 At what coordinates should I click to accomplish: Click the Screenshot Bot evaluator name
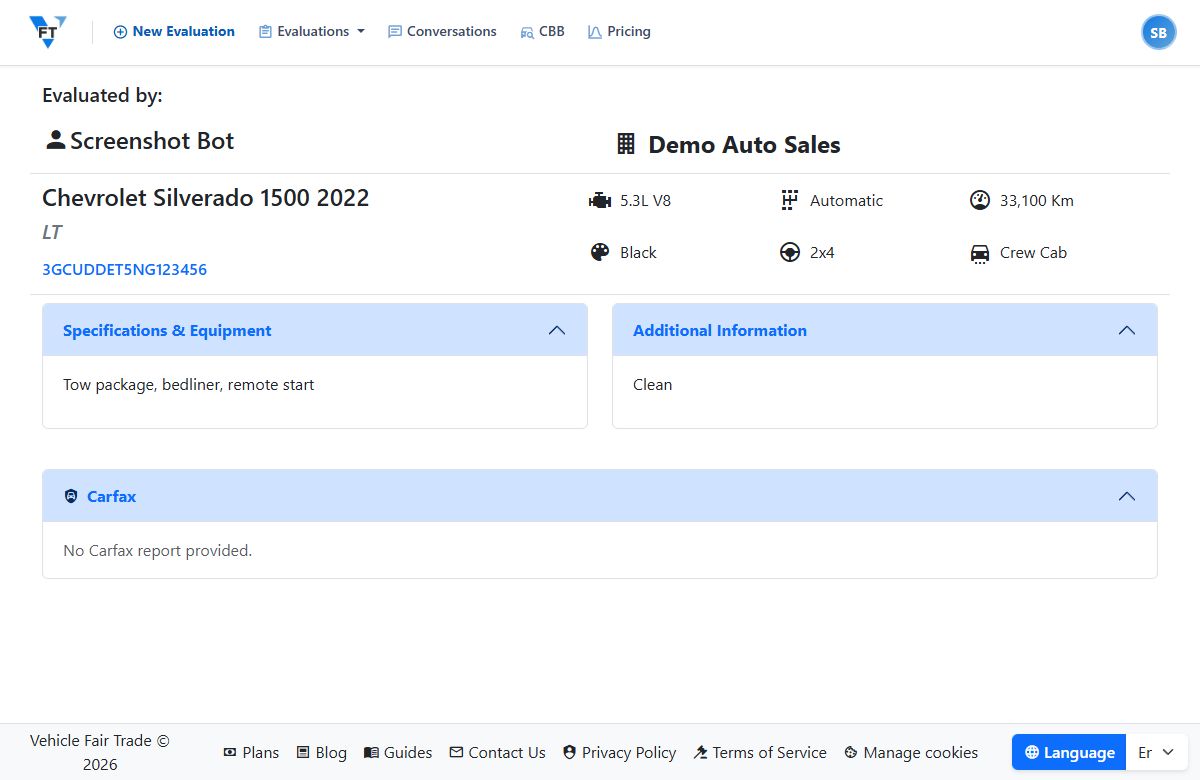coord(152,141)
